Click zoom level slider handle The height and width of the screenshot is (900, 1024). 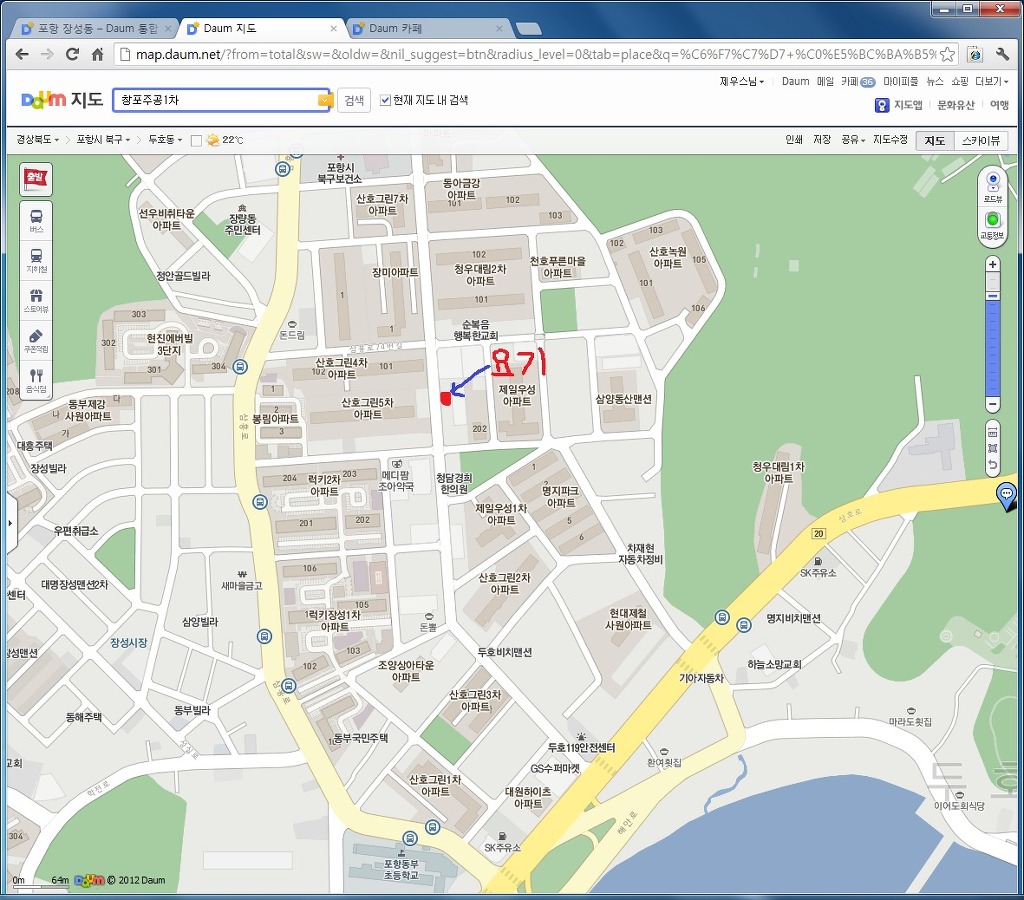coord(993,297)
